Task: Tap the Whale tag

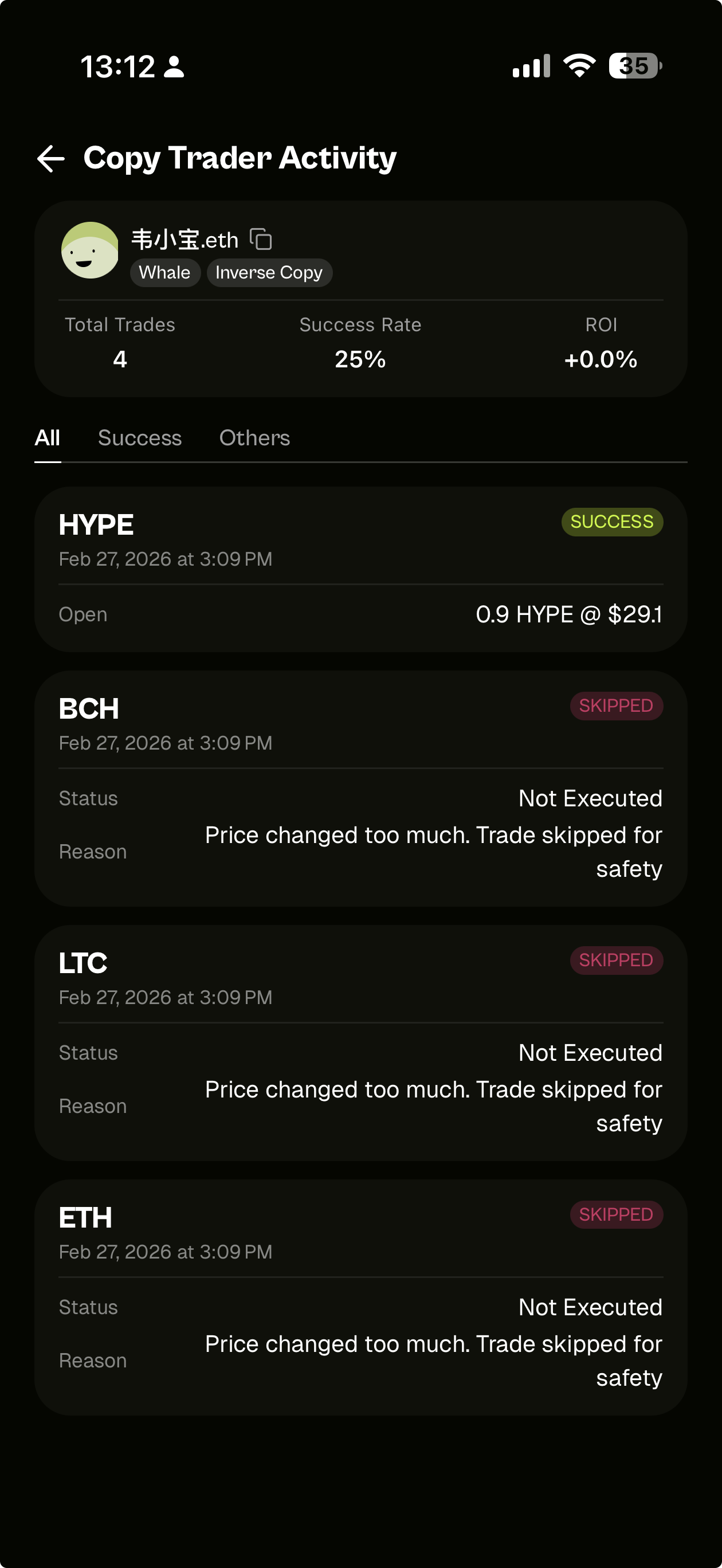Action: 164,273
